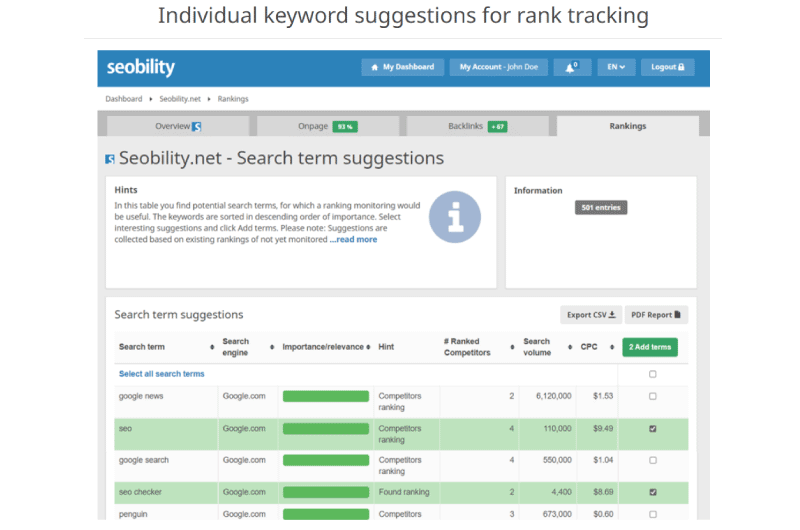Open the ...read more link
The width and height of the screenshot is (800, 530).
coord(353,239)
